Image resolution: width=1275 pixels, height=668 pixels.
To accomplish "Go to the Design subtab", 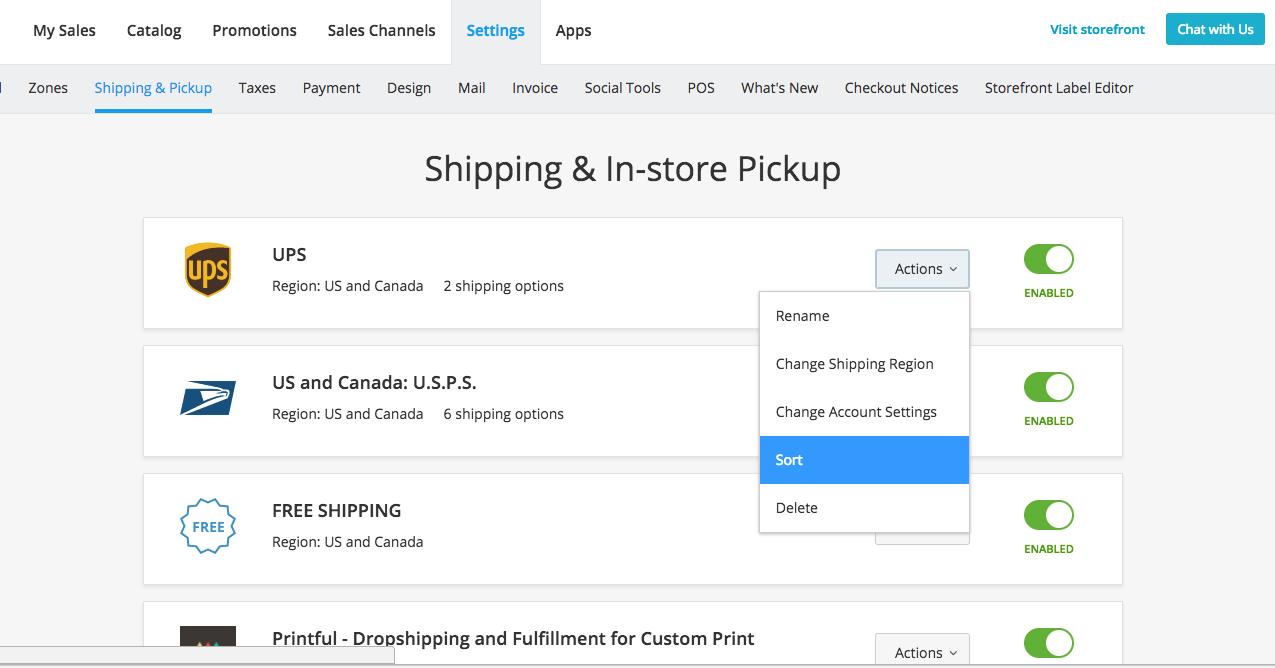I will coord(409,88).
